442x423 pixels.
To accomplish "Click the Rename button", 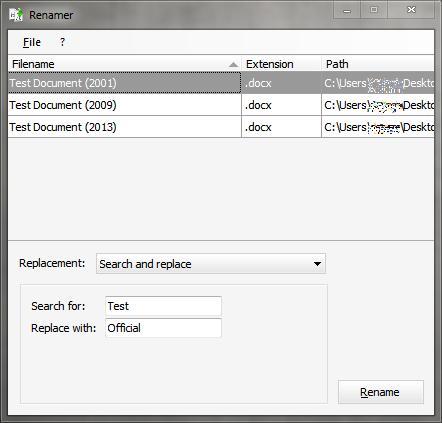I will (x=381, y=392).
